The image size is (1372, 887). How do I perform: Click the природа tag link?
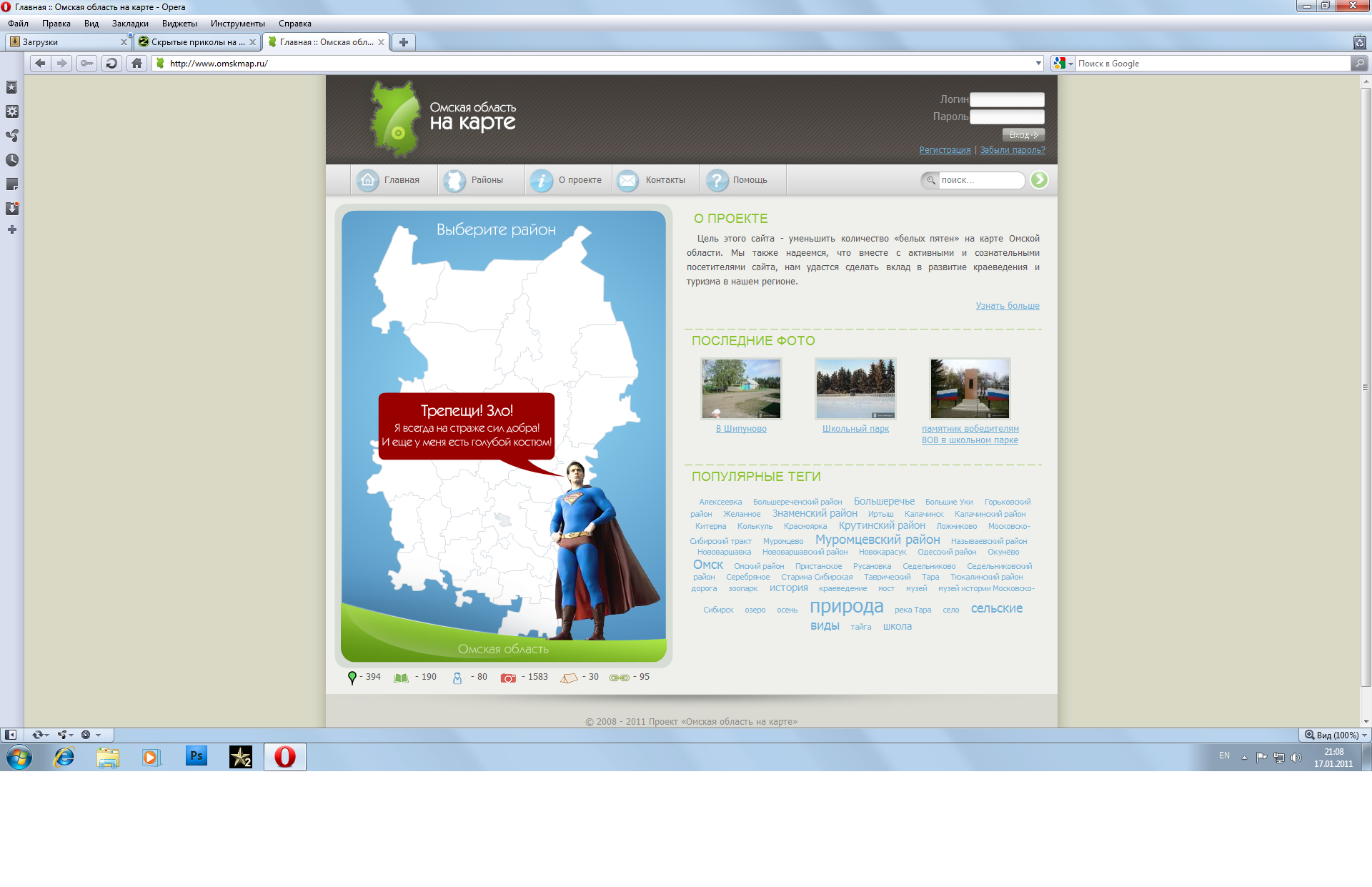pos(846,607)
